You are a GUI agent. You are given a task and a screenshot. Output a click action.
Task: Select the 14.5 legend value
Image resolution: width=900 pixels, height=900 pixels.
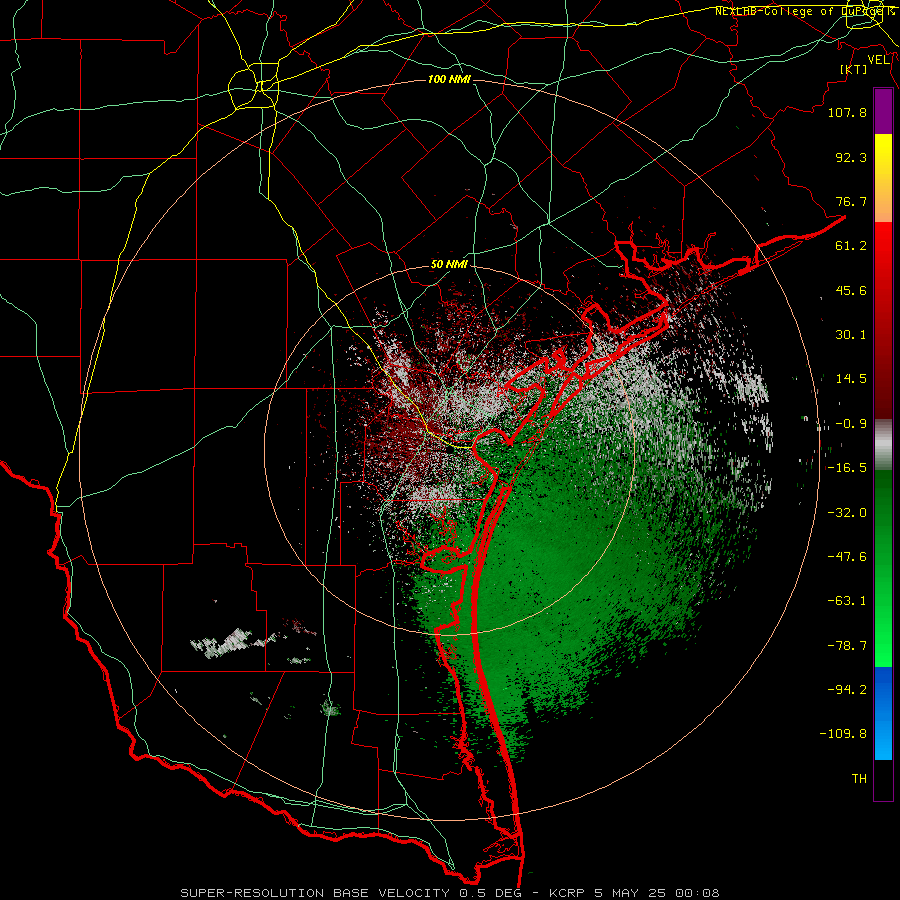851,379
